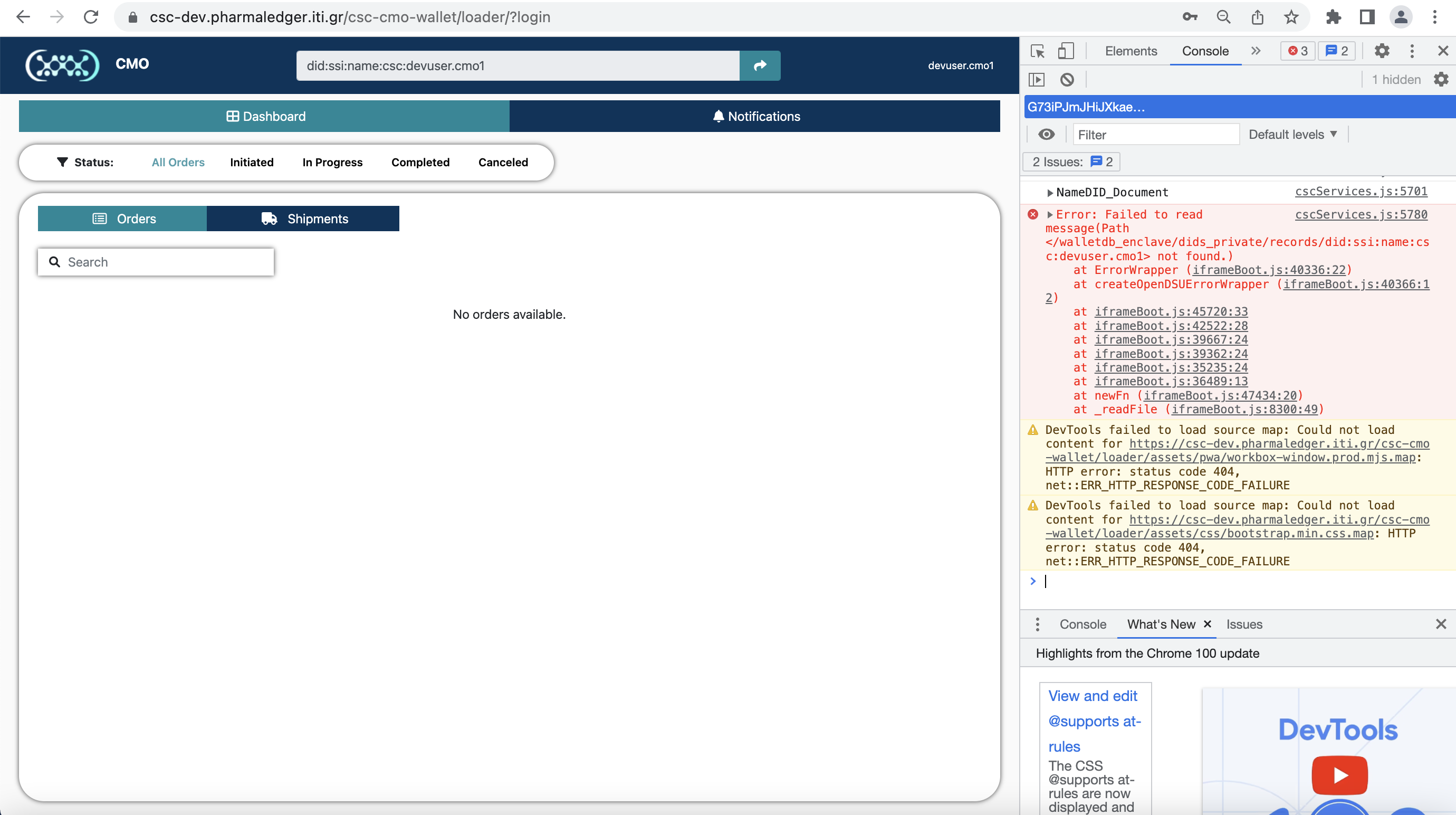This screenshot has height=815, width=1456.
Task: Submit the DID with the arrow button
Action: tap(760, 65)
